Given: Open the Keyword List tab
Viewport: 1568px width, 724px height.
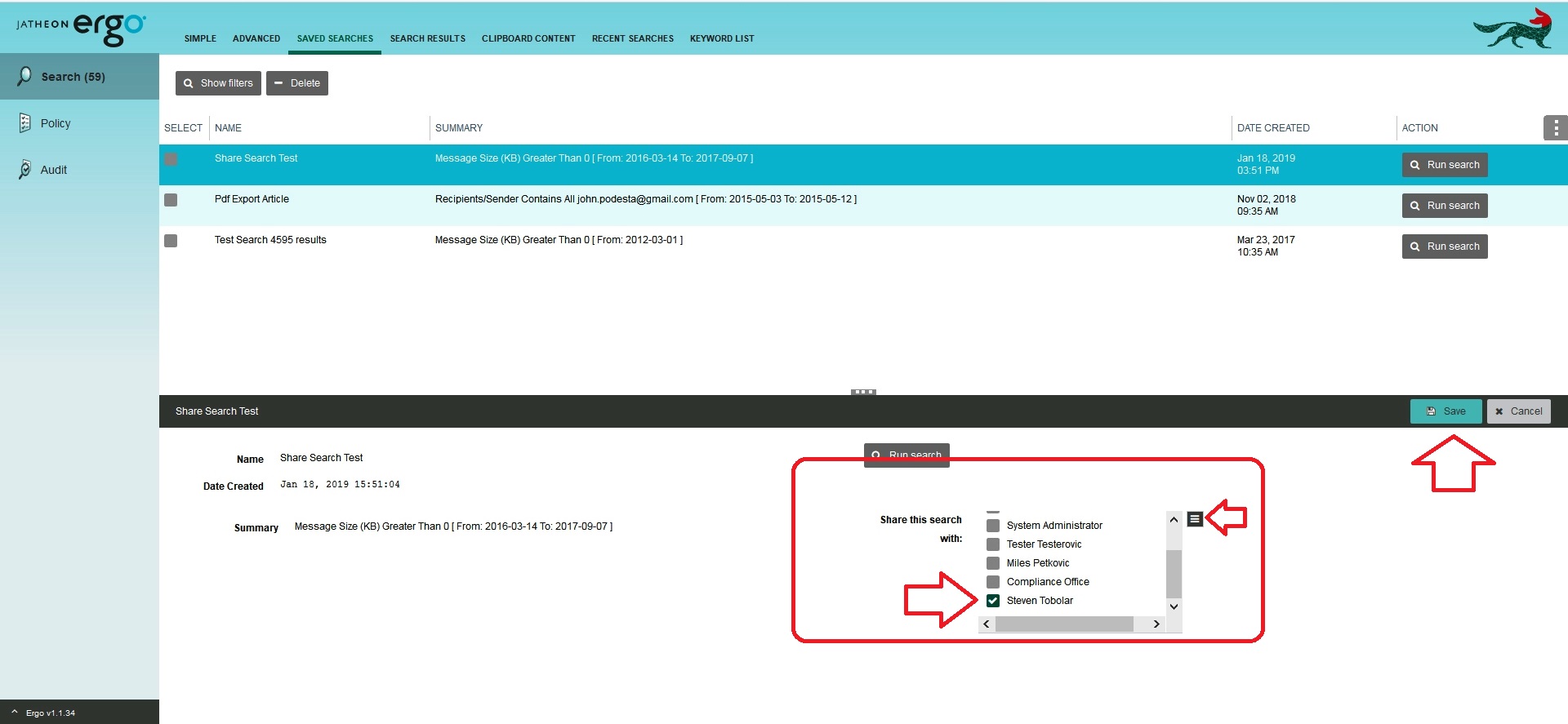Looking at the screenshot, I should [722, 38].
